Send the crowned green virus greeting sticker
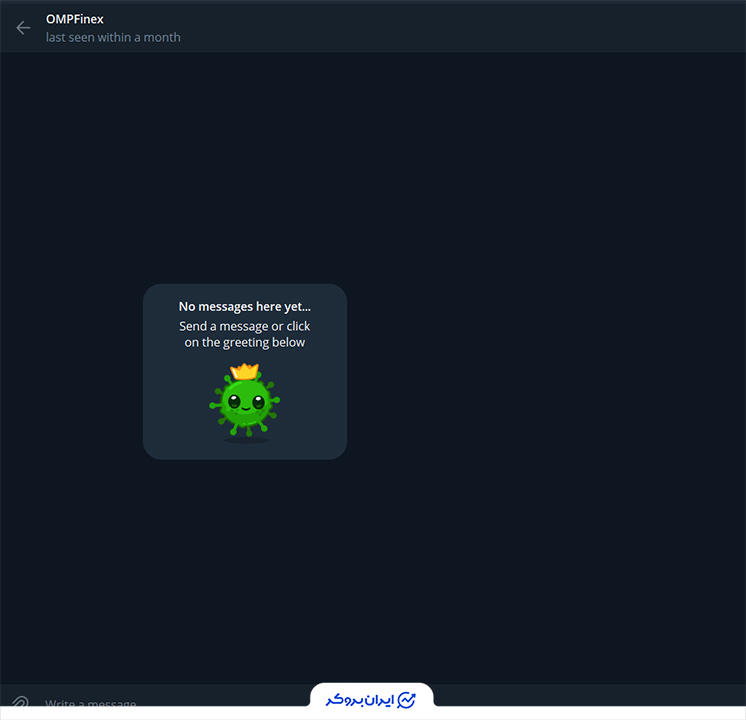746x720 pixels. point(245,402)
